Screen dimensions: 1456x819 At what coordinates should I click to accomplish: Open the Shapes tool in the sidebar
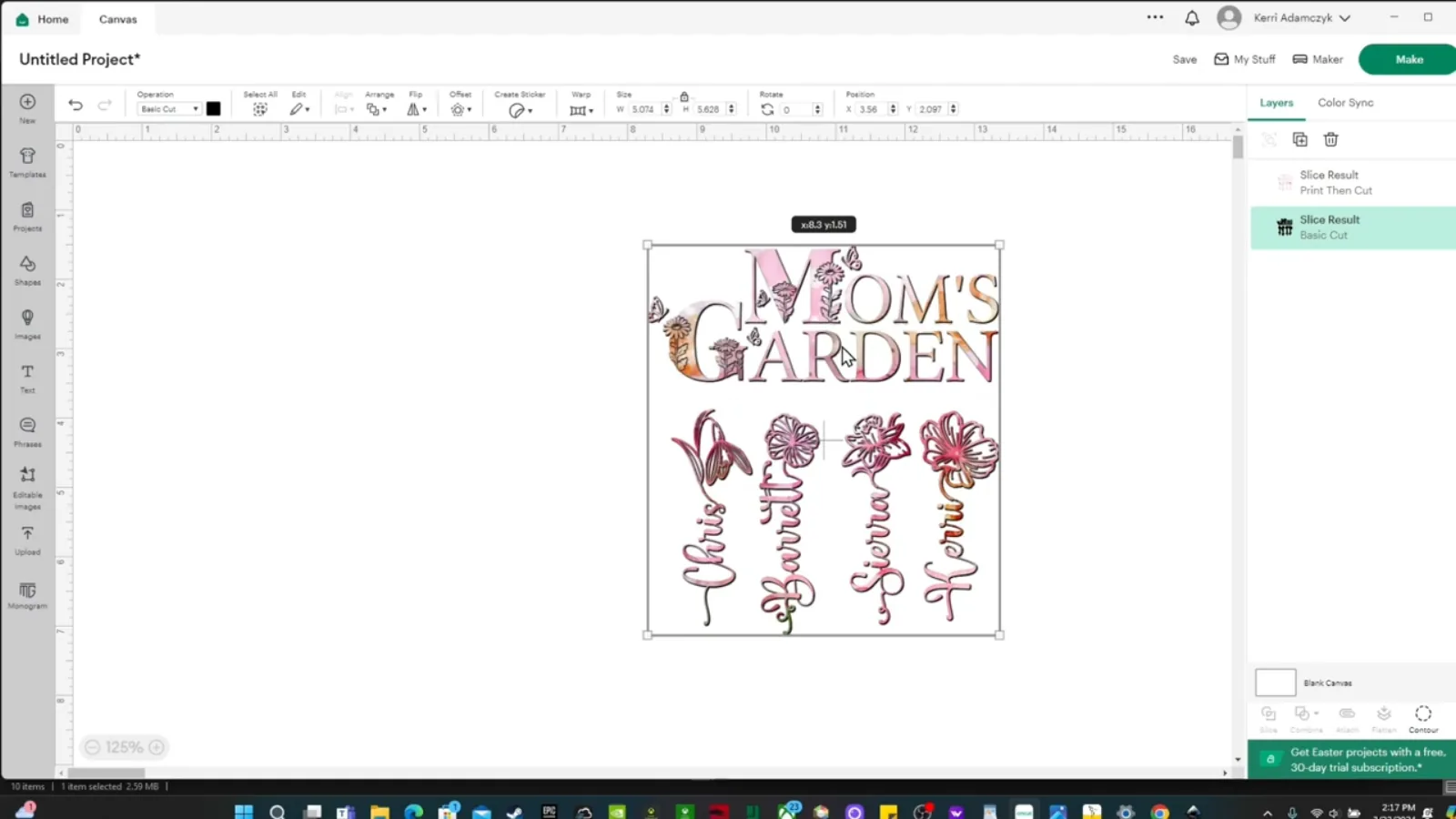click(27, 270)
